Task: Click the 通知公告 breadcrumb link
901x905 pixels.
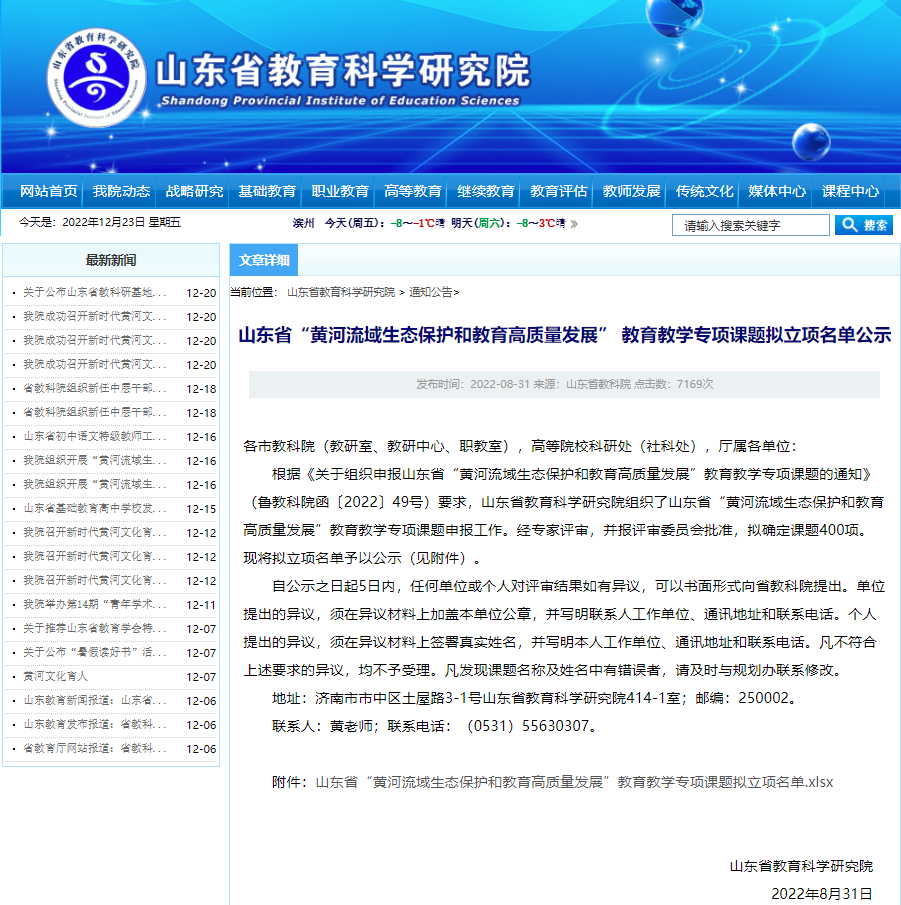Action: pos(430,293)
